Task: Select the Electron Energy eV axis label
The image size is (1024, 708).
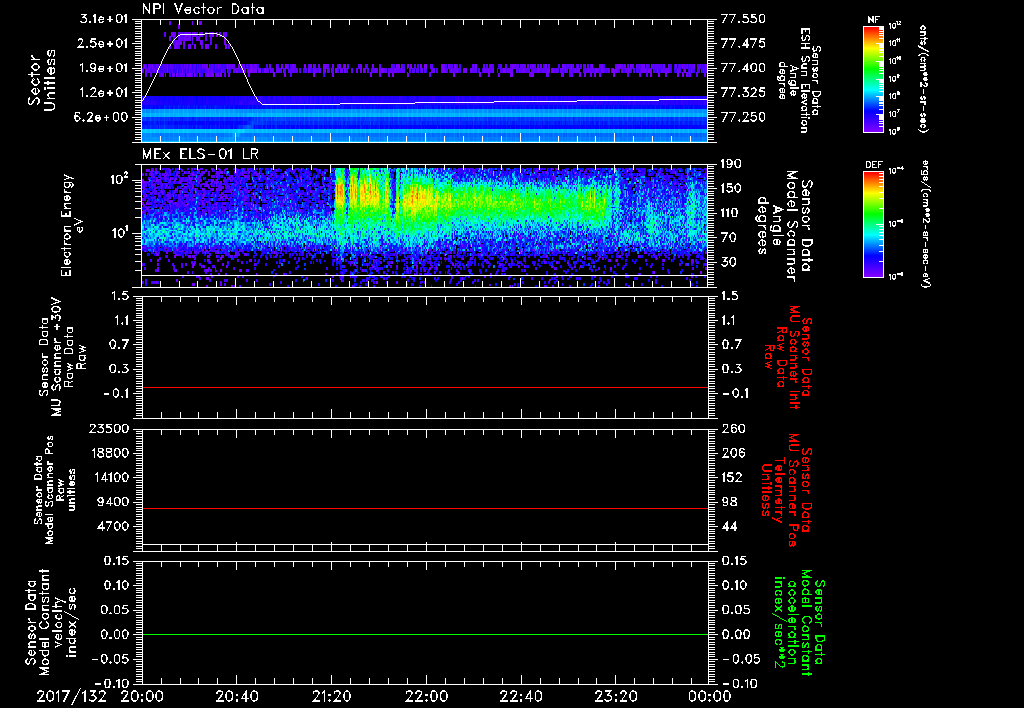Action: [x=73, y=225]
